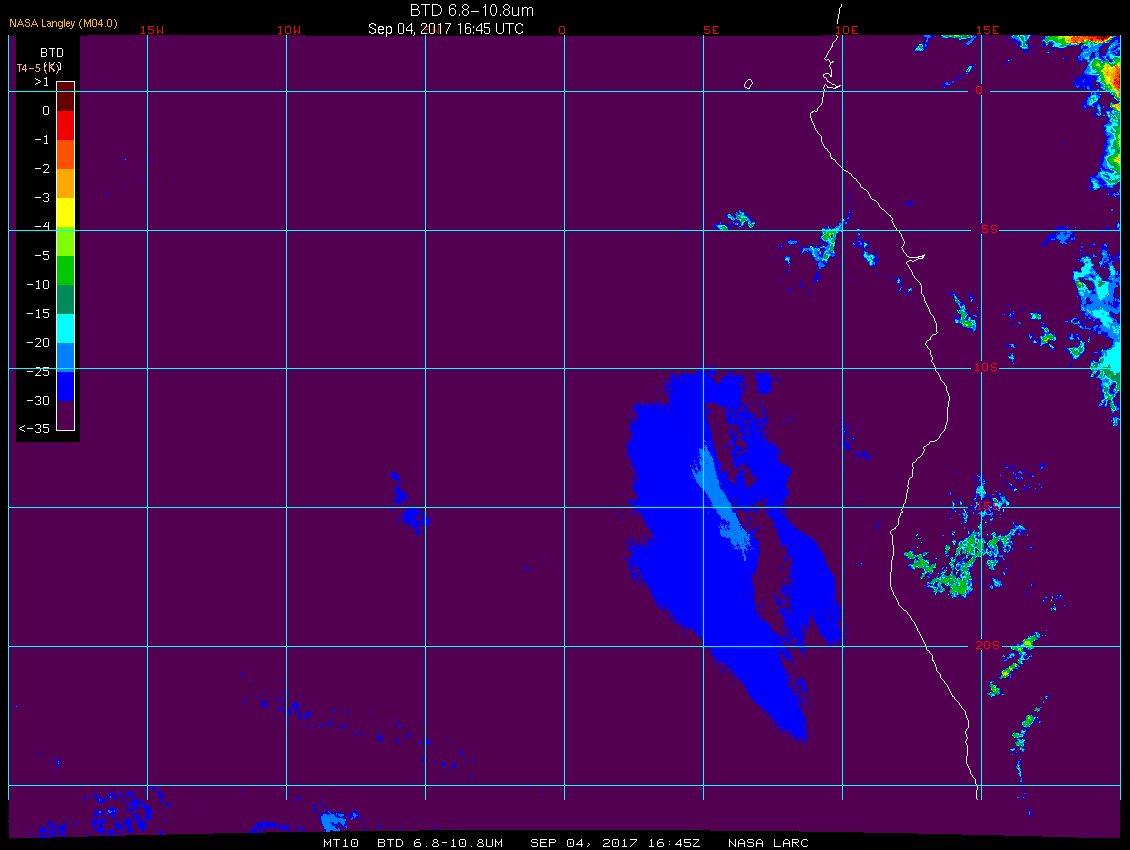Click the "BTD" legend heading
Screen dimensions: 1130x850
(x=52, y=53)
